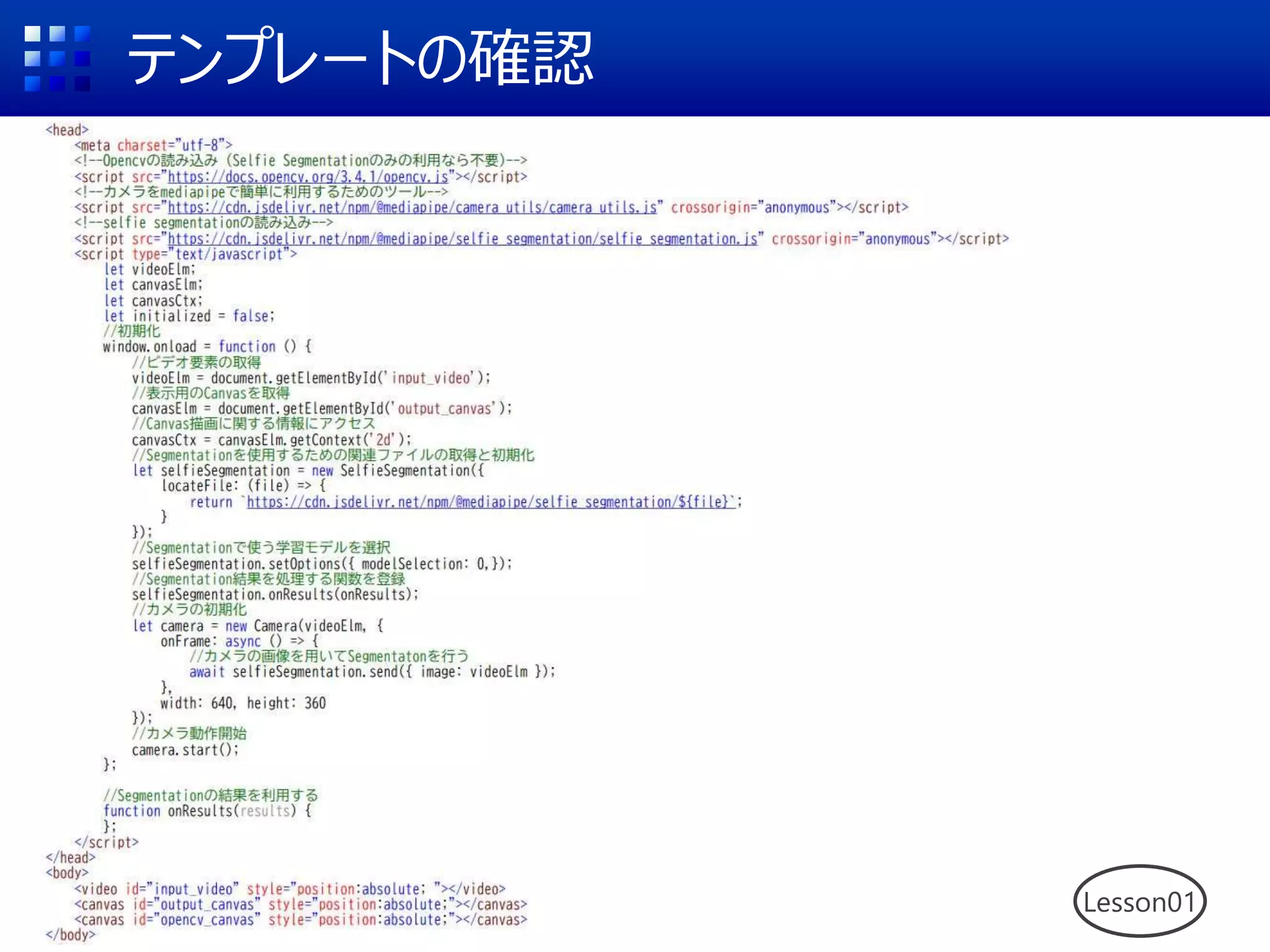Open the selfie_segmentation/${file} return link

coord(491,502)
